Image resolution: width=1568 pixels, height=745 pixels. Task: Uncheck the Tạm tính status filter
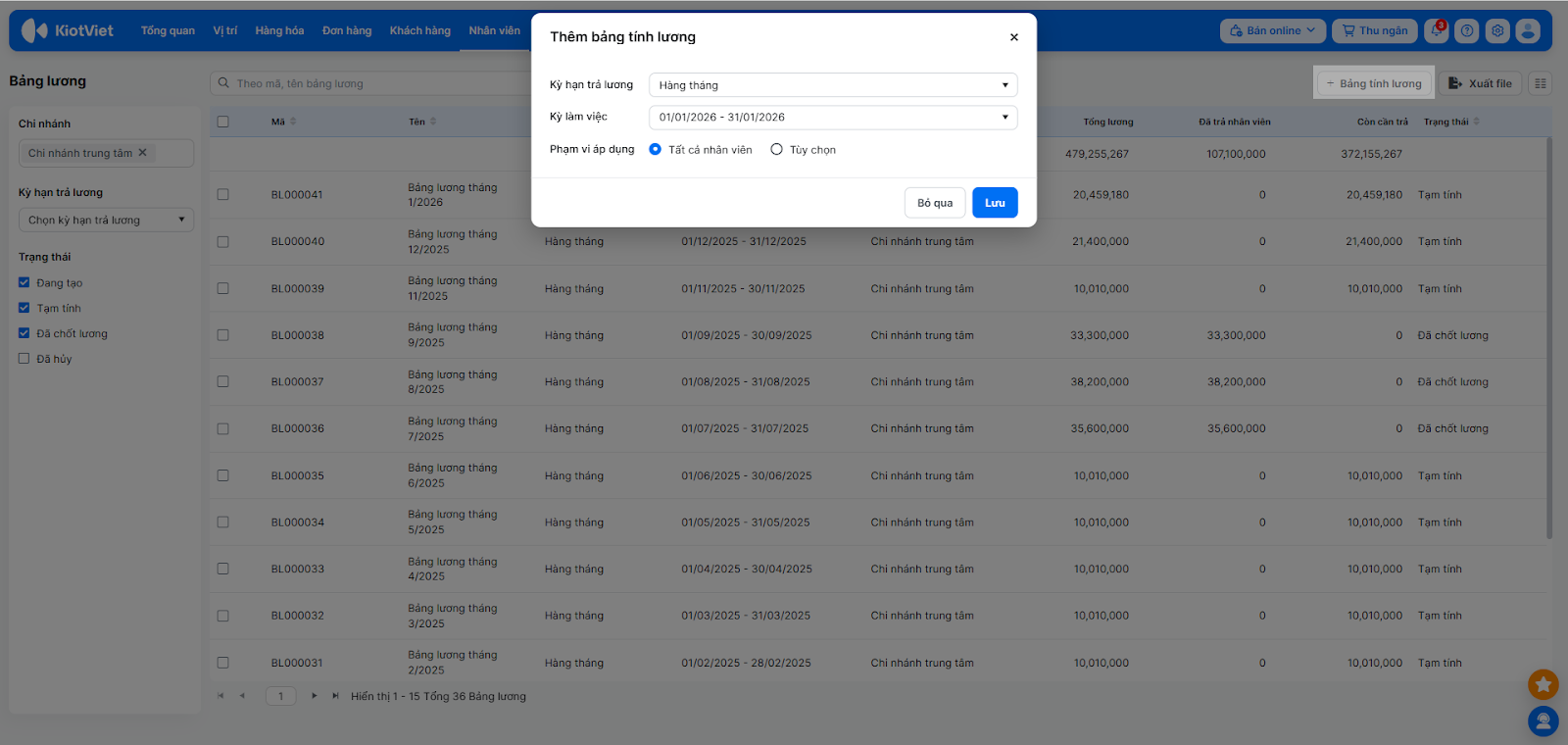(24, 308)
